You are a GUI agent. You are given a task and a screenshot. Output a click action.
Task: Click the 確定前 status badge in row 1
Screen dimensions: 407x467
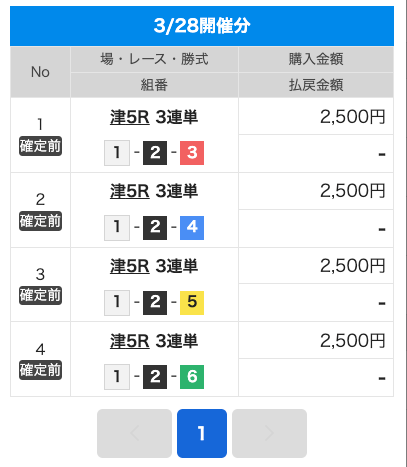pyautogui.click(x=40, y=146)
